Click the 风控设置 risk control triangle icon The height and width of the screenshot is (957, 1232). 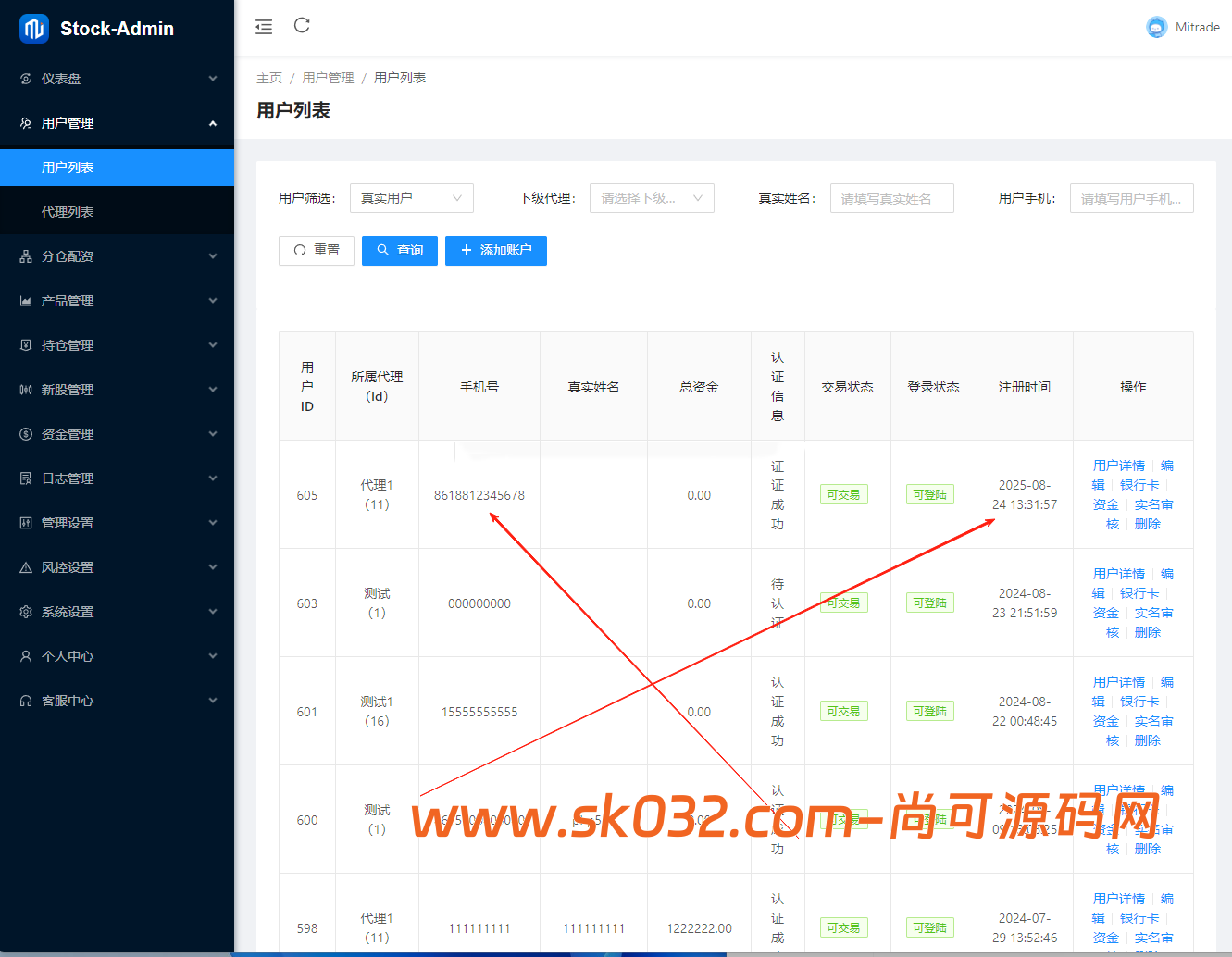coord(24,567)
